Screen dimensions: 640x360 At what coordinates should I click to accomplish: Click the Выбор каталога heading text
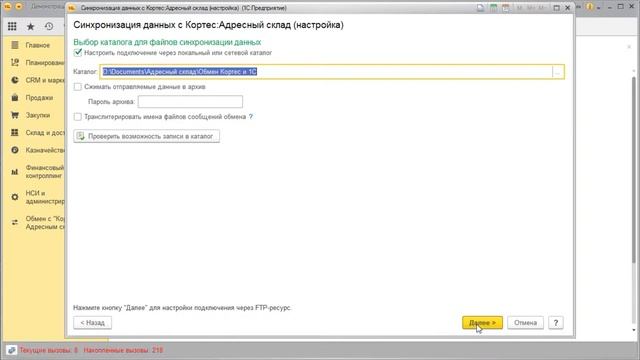pos(167,42)
